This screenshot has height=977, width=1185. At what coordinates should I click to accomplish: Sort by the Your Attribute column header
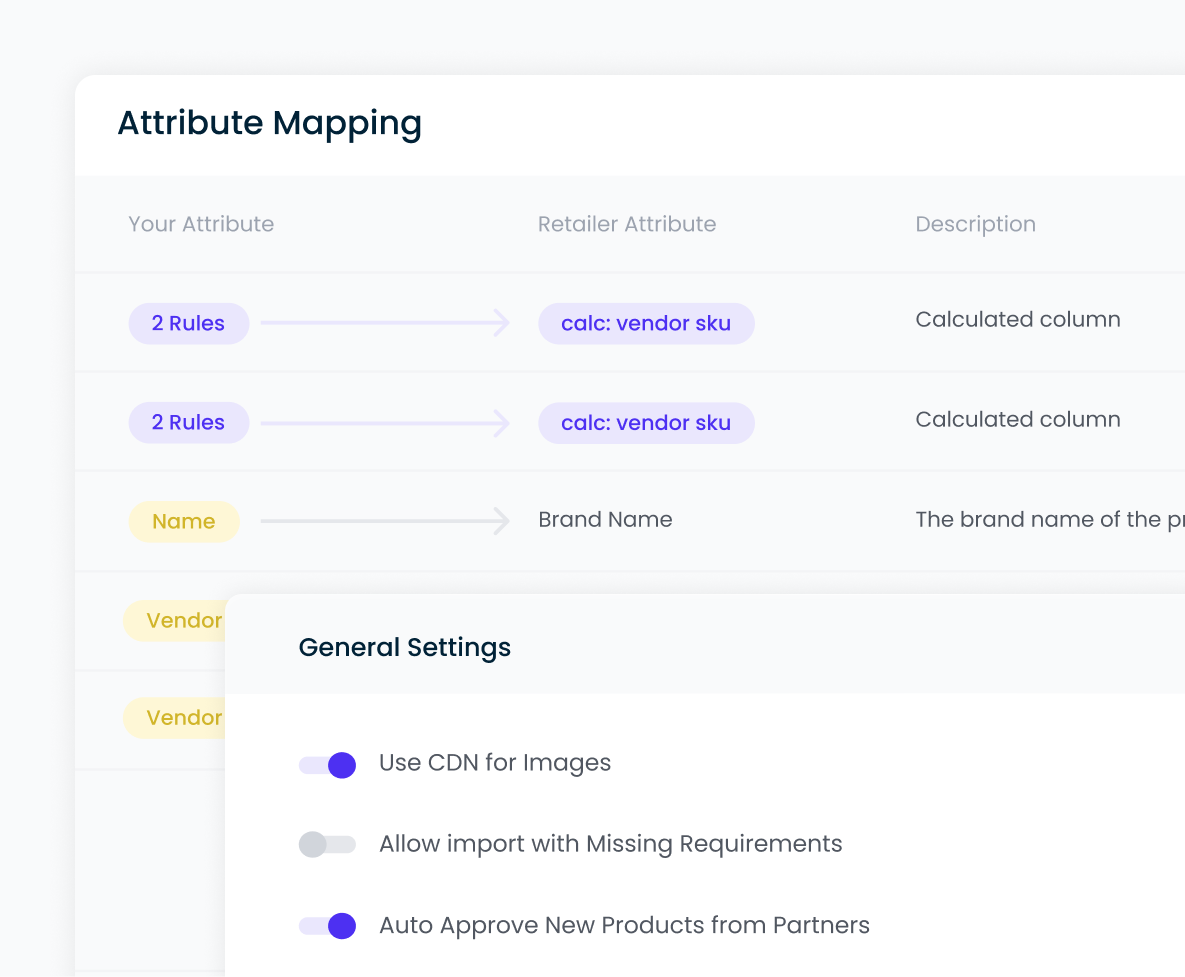pos(201,224)
